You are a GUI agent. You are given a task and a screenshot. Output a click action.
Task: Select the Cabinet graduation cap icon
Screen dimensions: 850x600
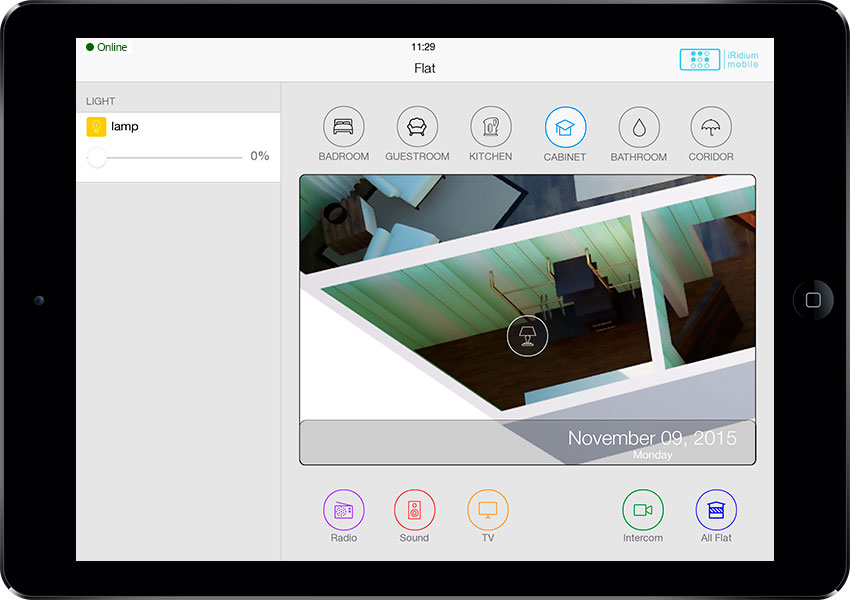point(565,127)
